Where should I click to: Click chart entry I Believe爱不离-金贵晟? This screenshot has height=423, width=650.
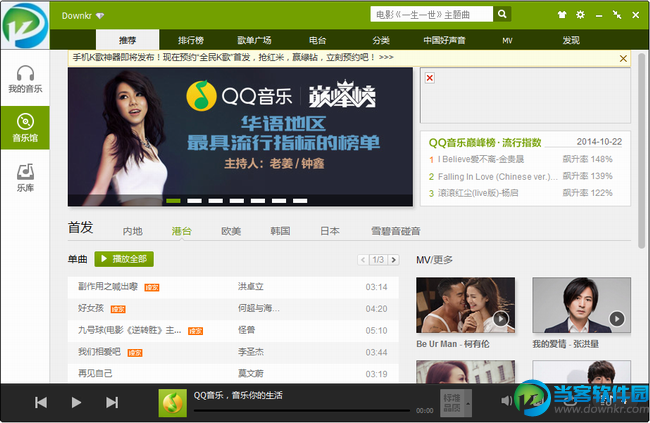(481, 159)
